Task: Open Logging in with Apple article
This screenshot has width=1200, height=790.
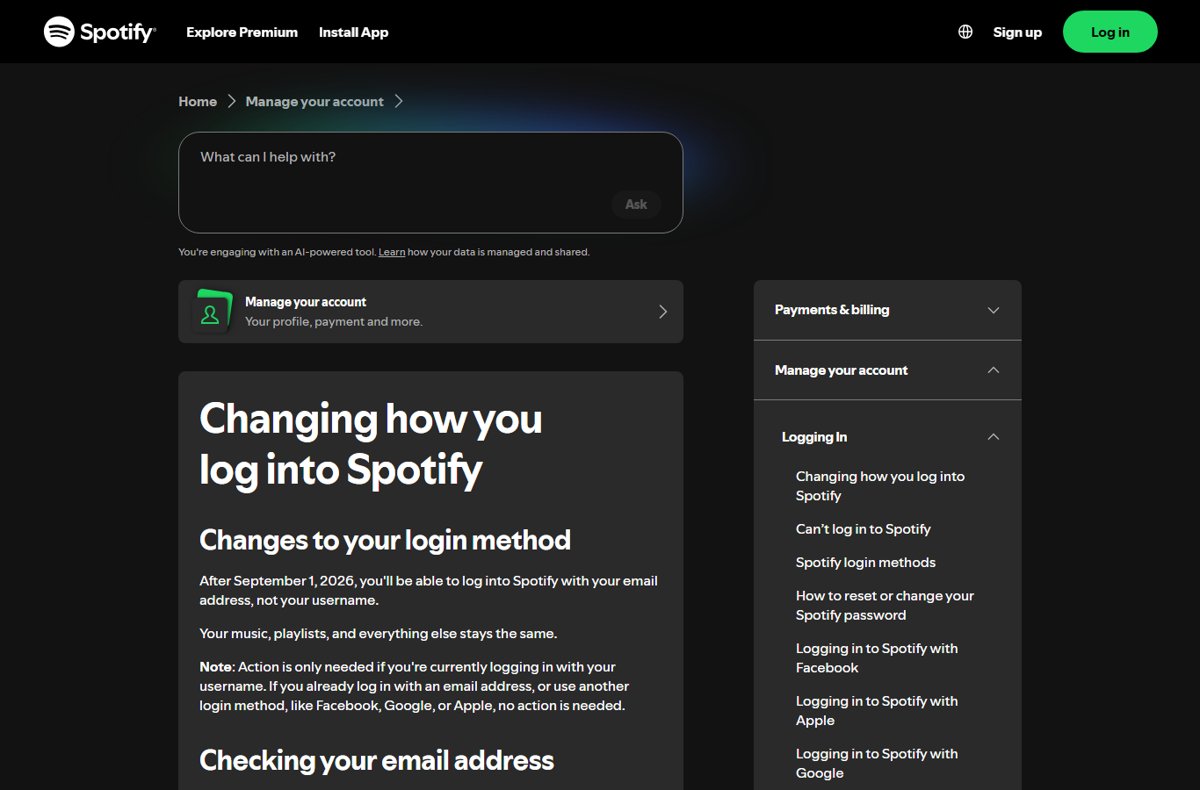Action: (x=877, y=711)
